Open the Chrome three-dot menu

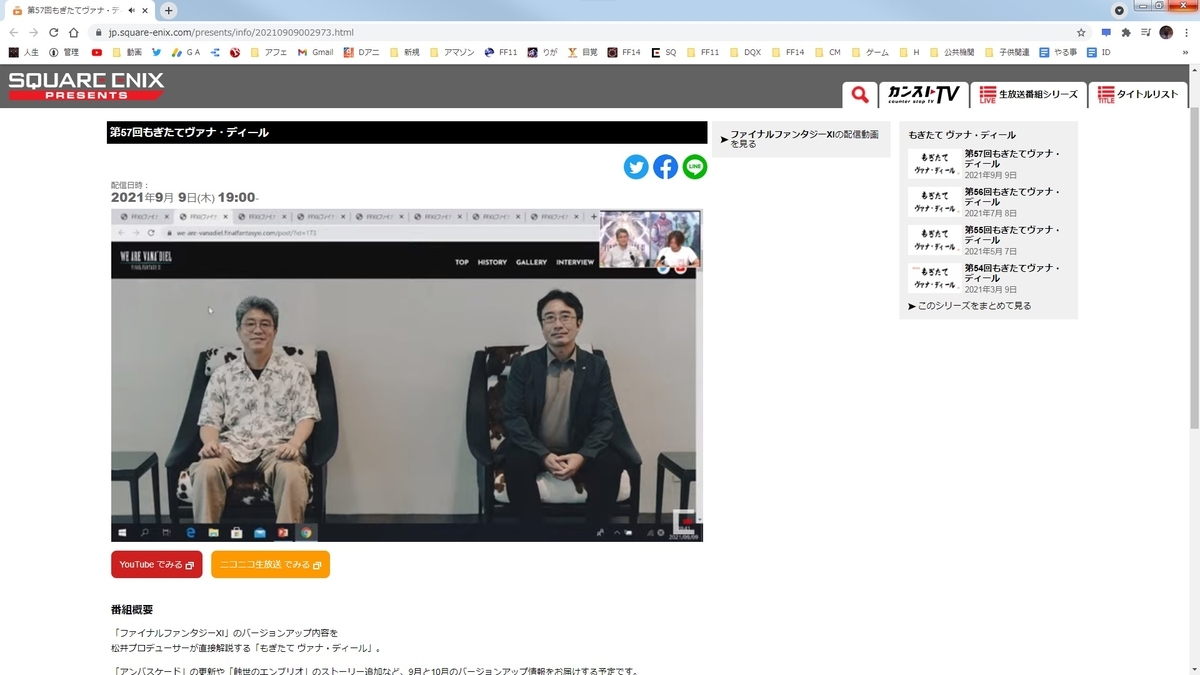coord(1187,32)
